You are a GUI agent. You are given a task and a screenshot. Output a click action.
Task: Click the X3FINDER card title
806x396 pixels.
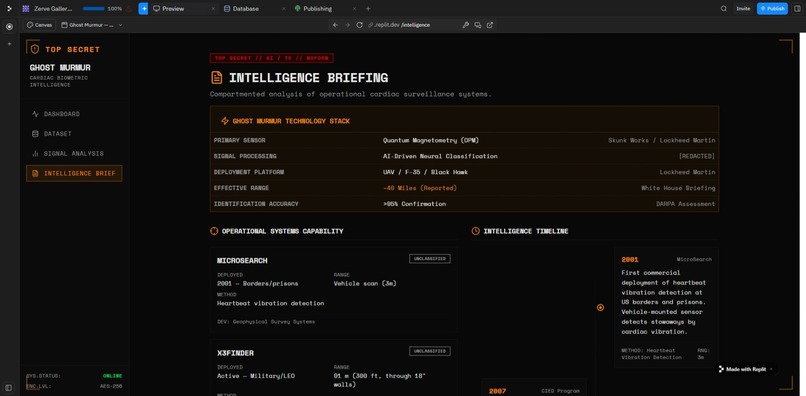[235, 353]
